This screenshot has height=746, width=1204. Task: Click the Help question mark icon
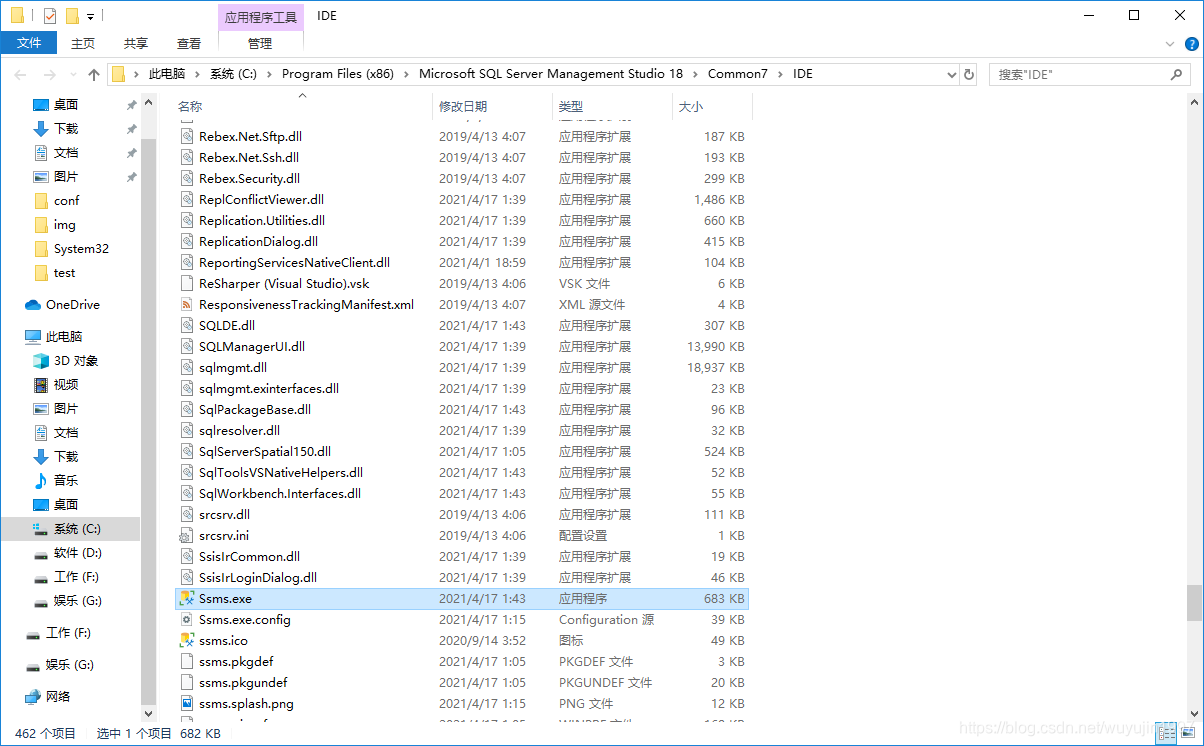pos(1191,44)
